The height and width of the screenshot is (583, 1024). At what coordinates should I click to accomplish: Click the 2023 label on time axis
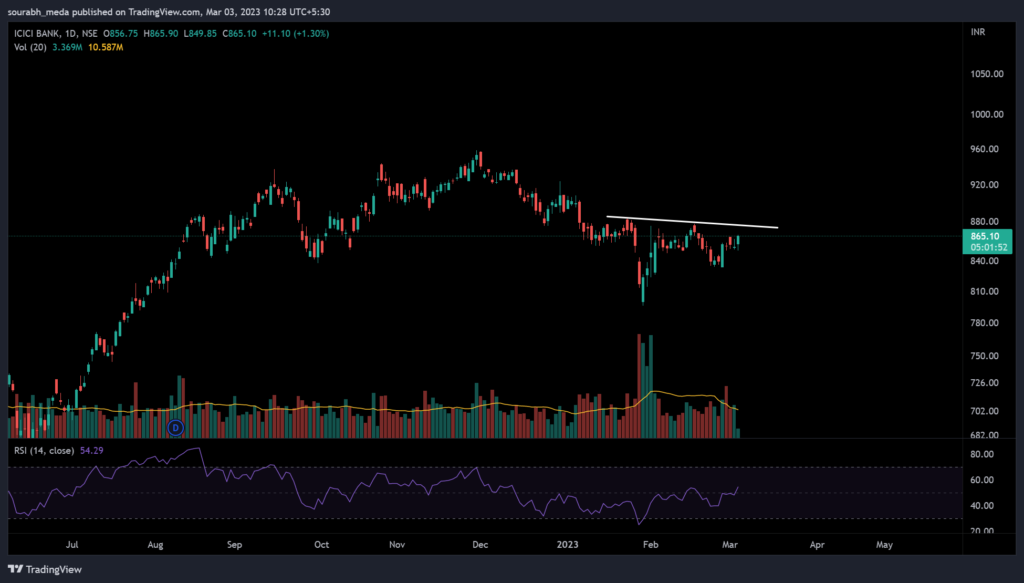tap(568, 544)
